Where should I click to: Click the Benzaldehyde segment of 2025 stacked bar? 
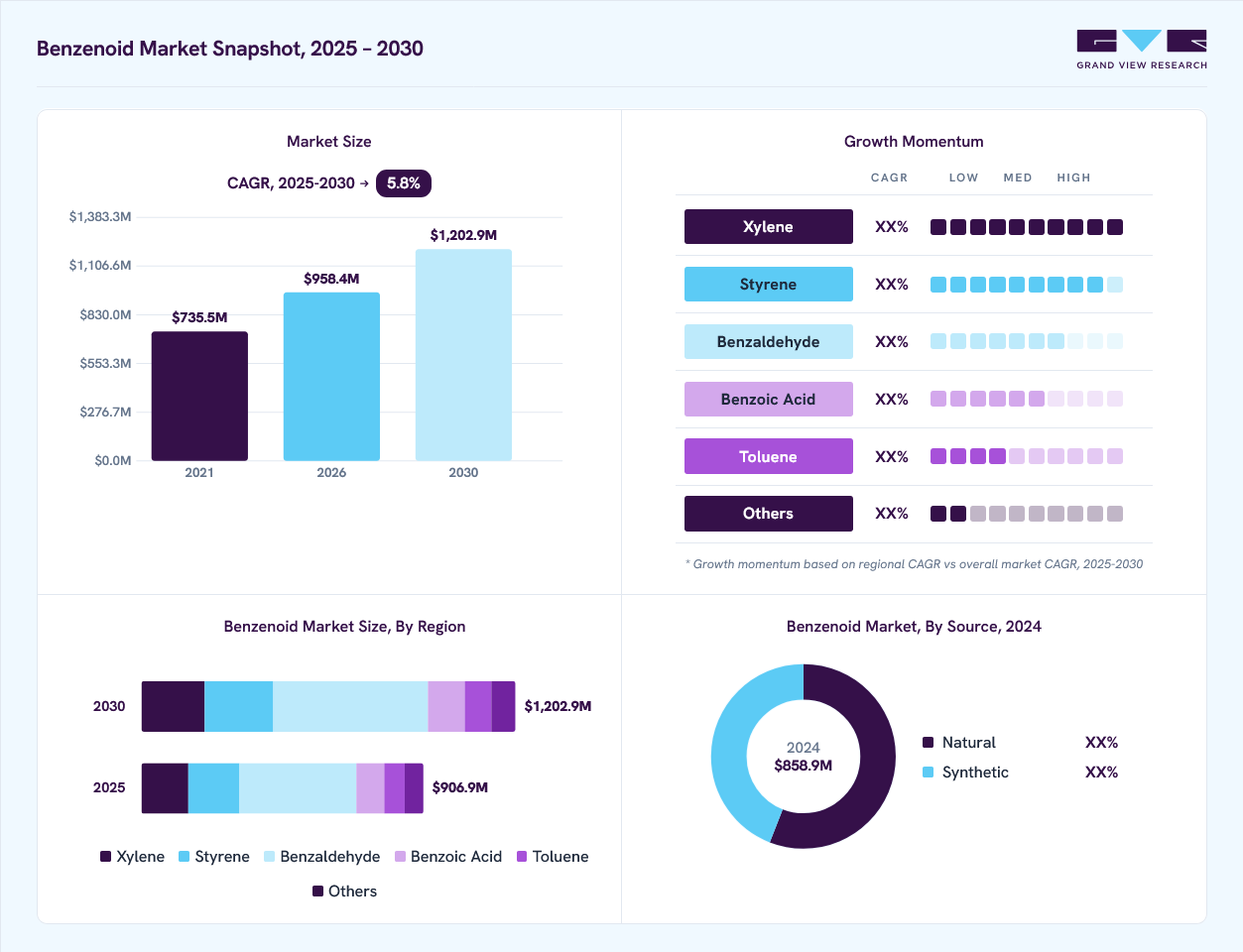(298, 788)
